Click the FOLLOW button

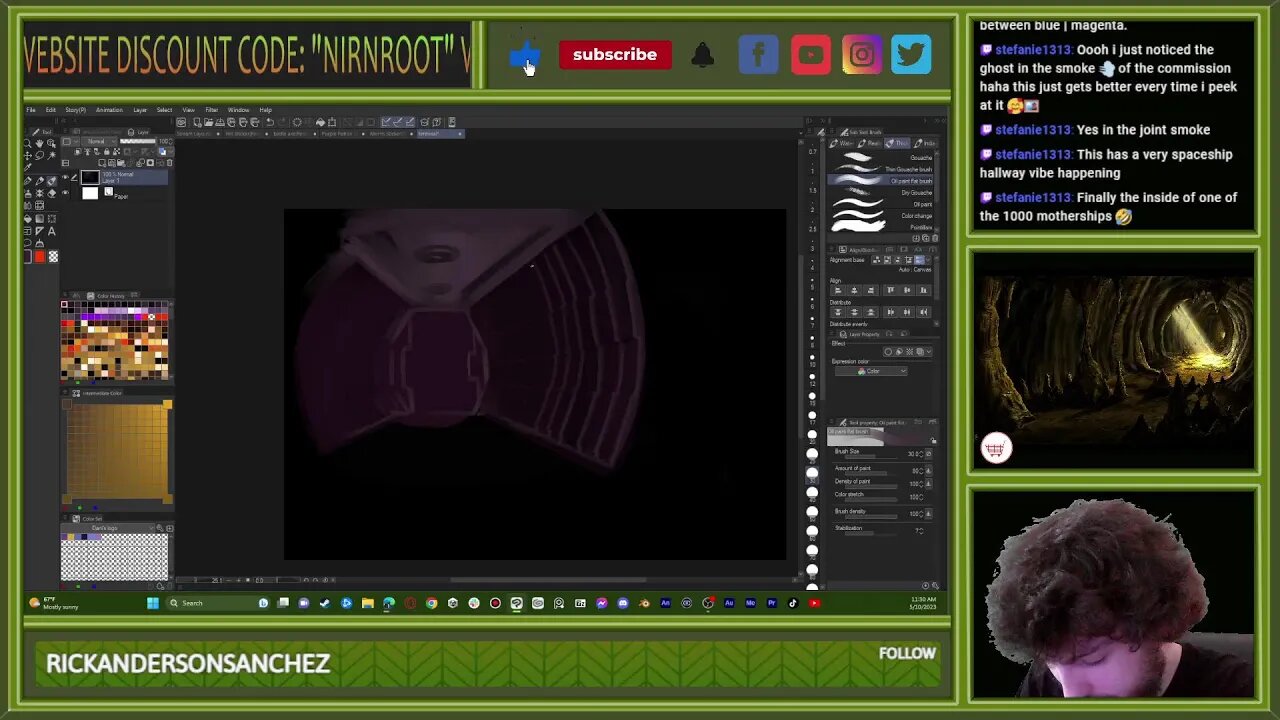click(907, 653)
